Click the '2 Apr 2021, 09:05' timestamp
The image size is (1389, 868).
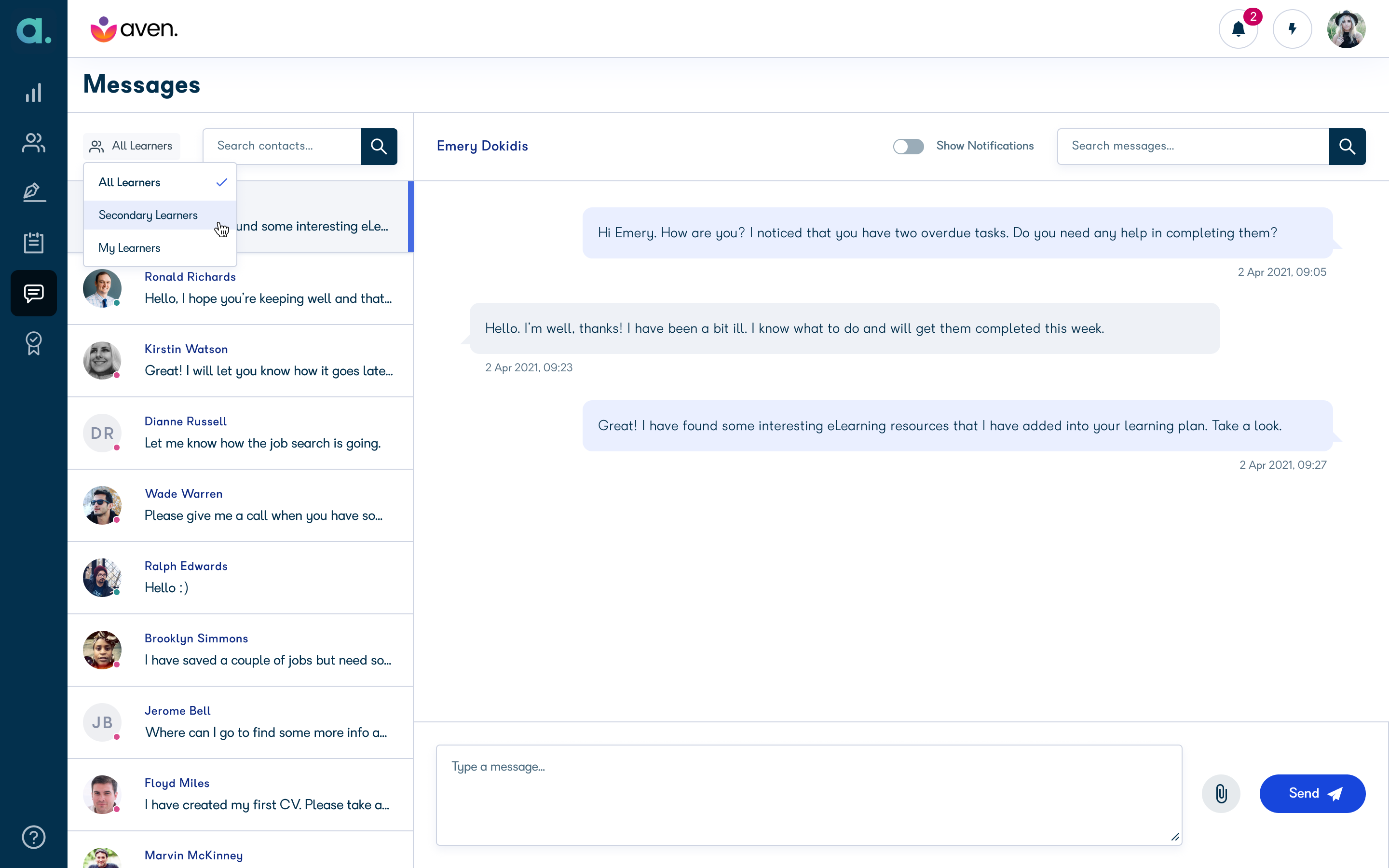1281,272
